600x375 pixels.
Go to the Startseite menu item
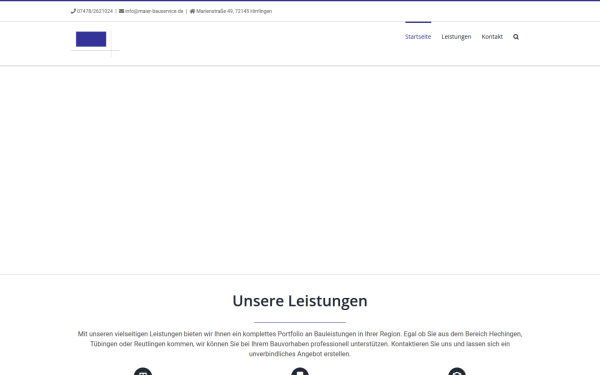click(x=418, y=37)
